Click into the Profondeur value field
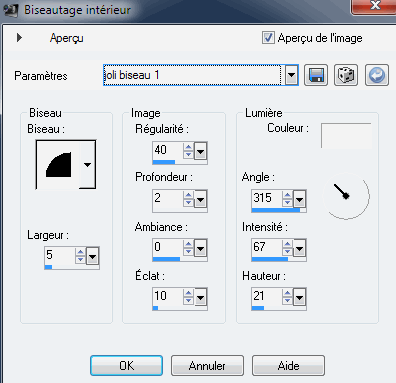Viewport: 396px width, 383px height. [168, 198]
